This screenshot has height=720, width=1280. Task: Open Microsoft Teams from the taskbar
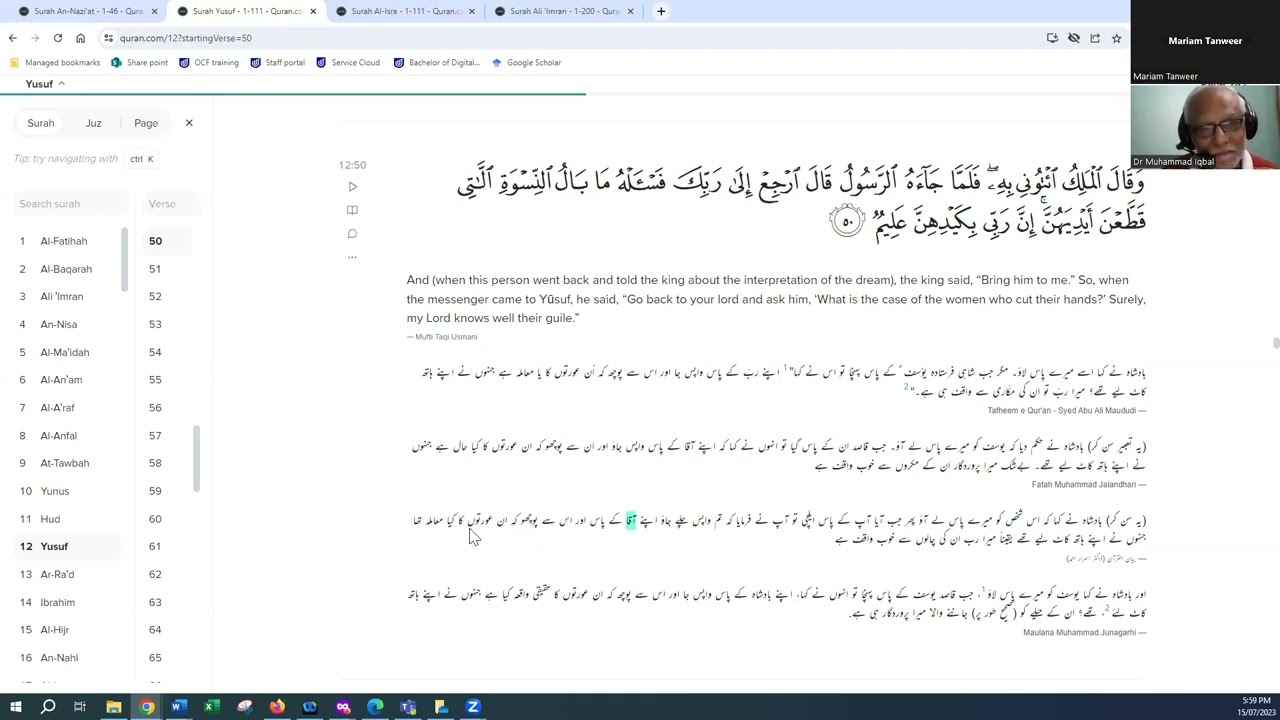408,707
